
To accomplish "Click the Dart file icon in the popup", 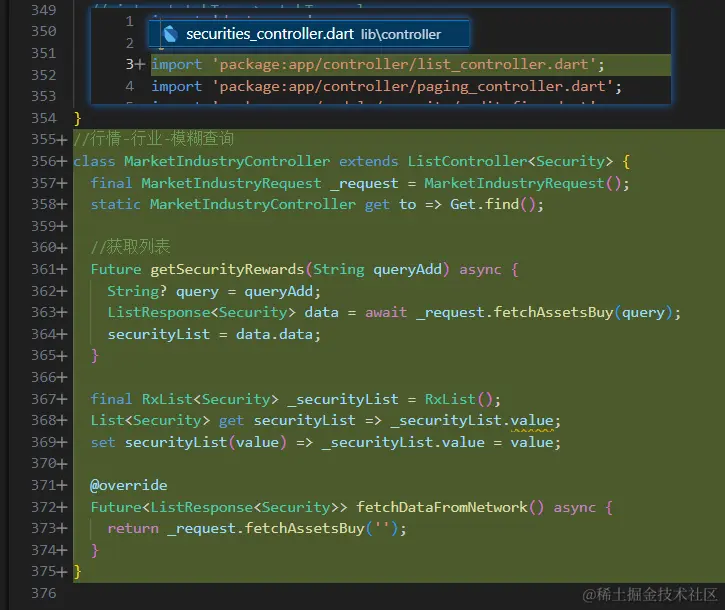I will click(x=171, y=34).
